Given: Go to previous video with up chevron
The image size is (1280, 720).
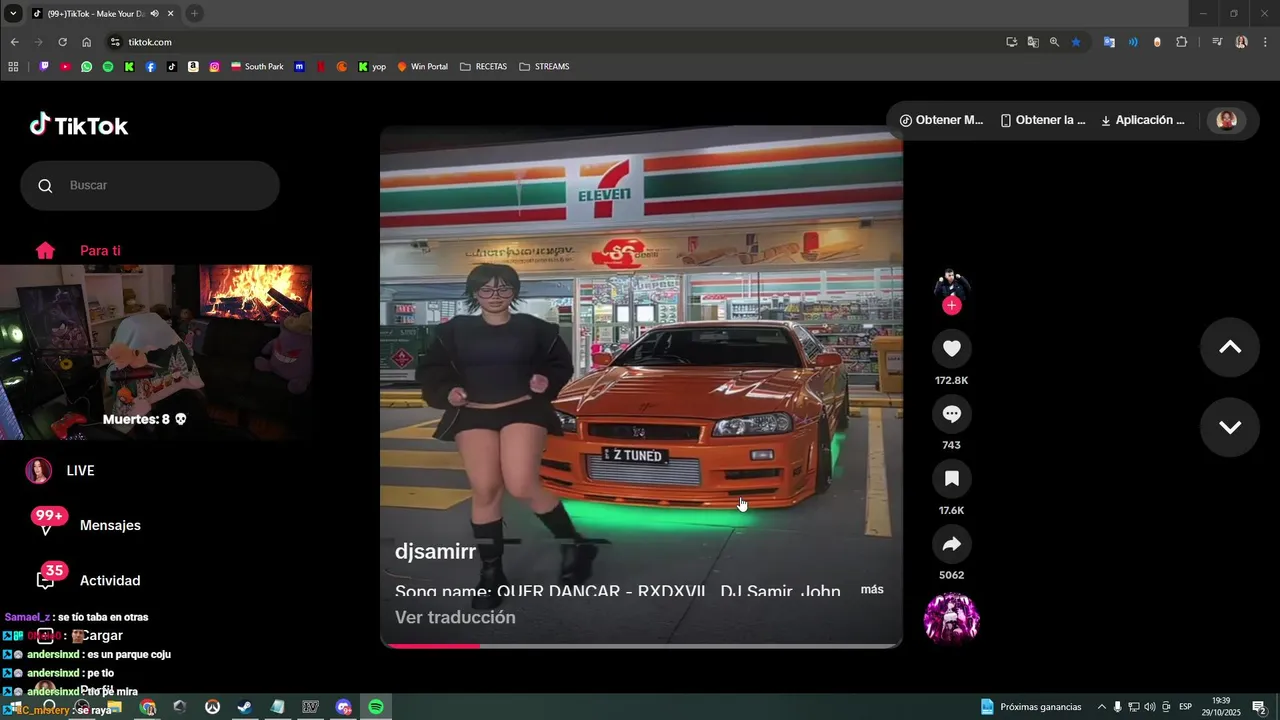Looking at the screenshot, I should pos(1230,347).
